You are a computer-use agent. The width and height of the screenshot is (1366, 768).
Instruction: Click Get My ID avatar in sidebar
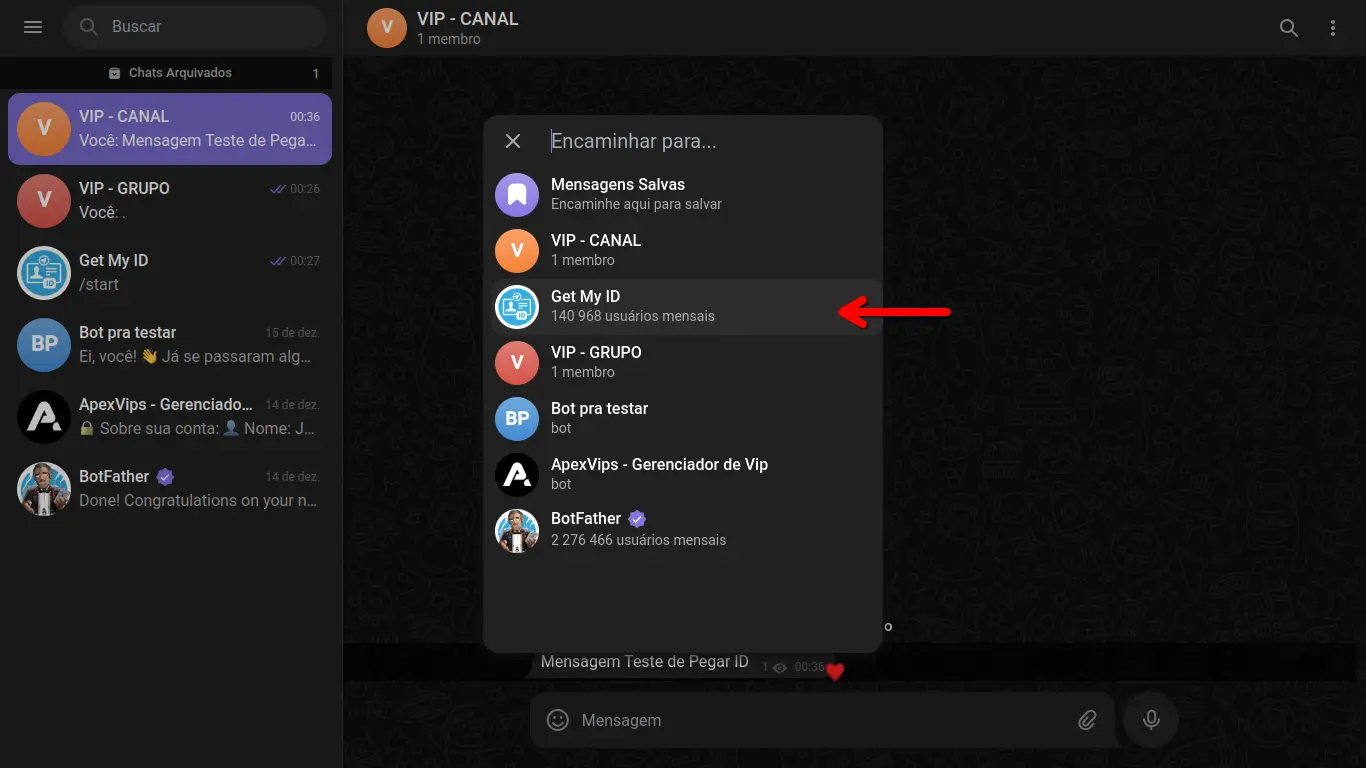pyautogui.click(x=44, y=272)
